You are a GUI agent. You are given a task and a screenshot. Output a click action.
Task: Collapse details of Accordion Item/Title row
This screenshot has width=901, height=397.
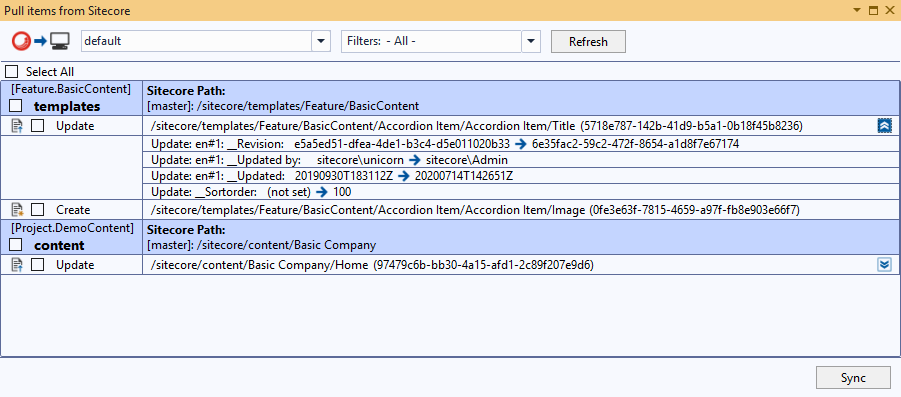pos(884,126)
